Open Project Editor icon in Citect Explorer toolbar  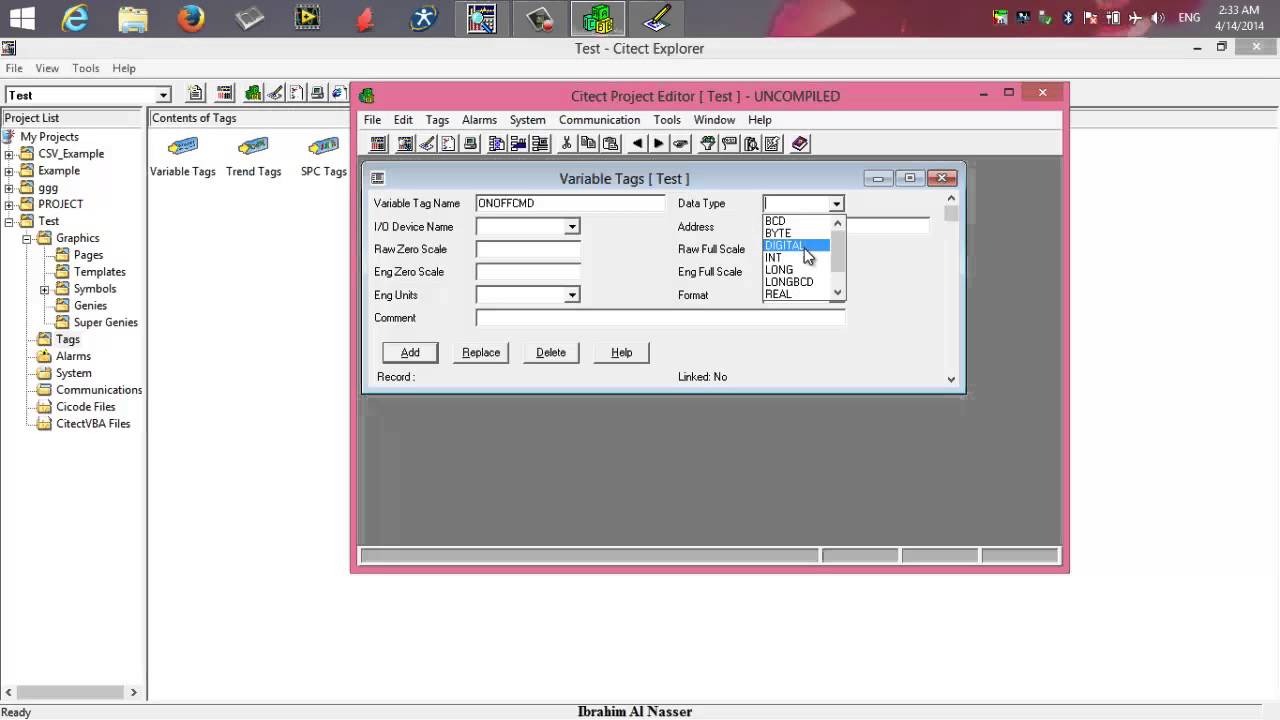coord(225,93)
